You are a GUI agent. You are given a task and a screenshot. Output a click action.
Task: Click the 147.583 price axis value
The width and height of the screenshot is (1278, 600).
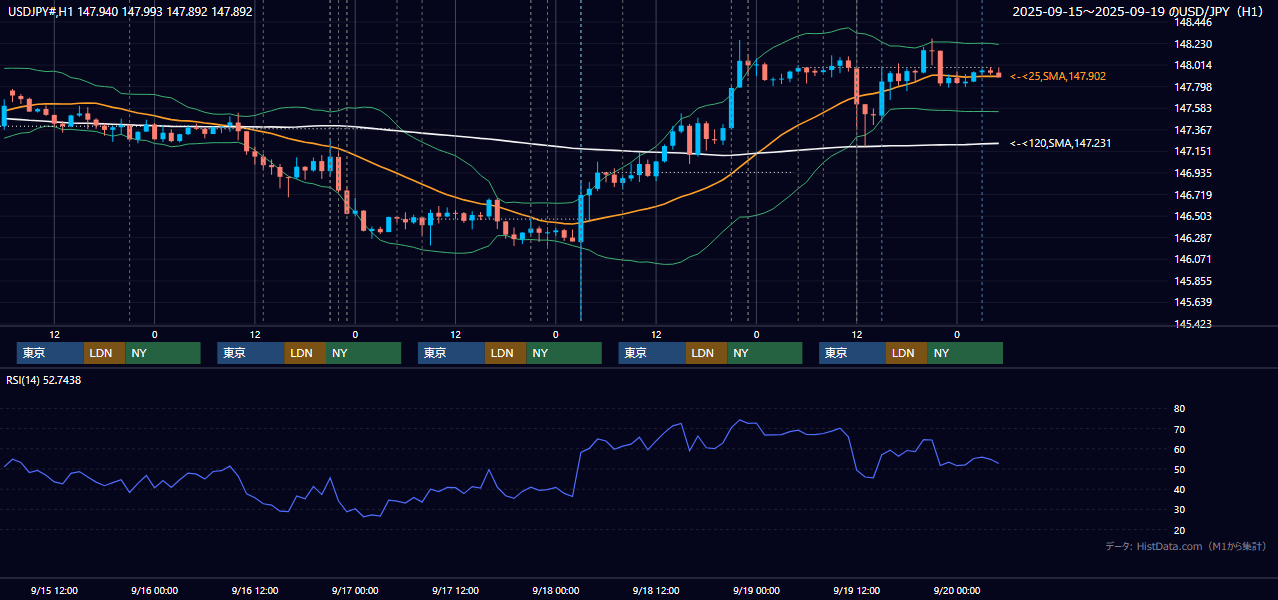[1193, 108]
